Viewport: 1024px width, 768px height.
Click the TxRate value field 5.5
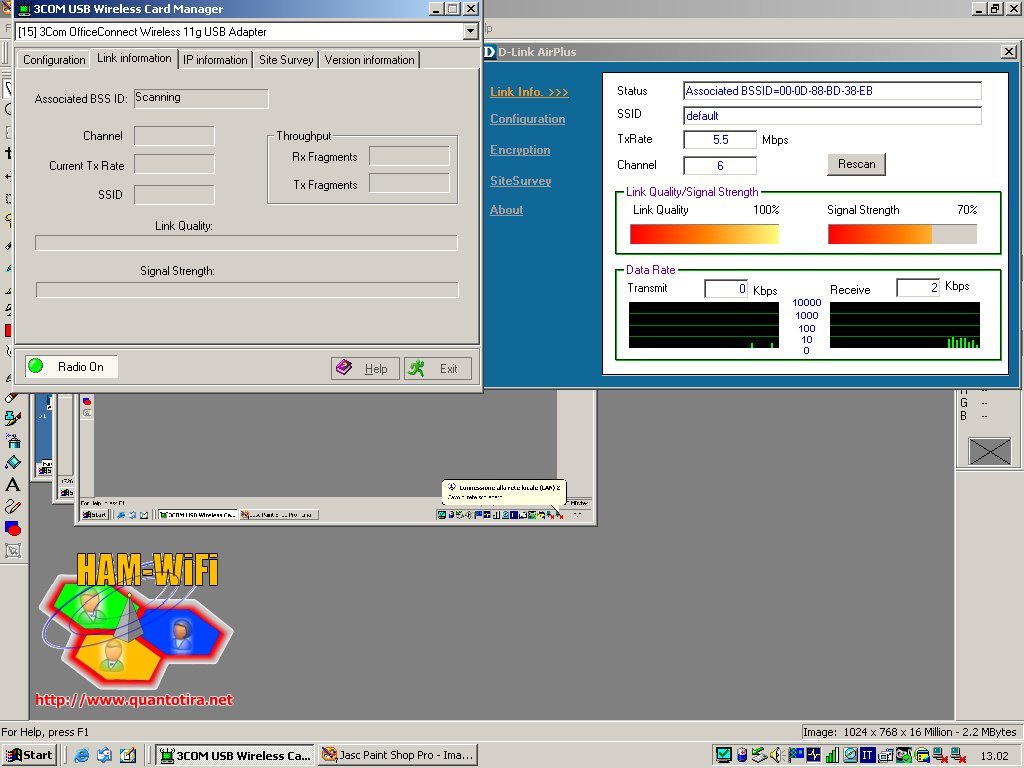pos(720,140)
